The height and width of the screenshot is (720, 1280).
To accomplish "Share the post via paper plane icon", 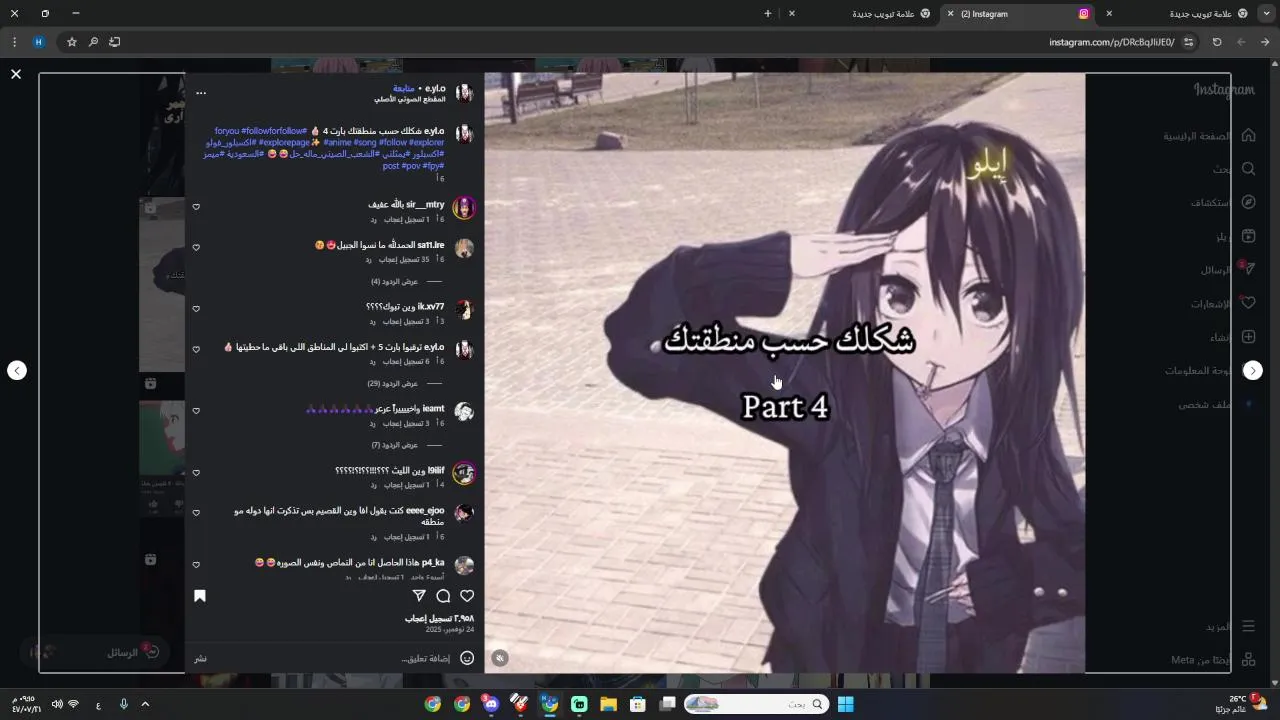I will pyautogui.click(x=419, y=596).
